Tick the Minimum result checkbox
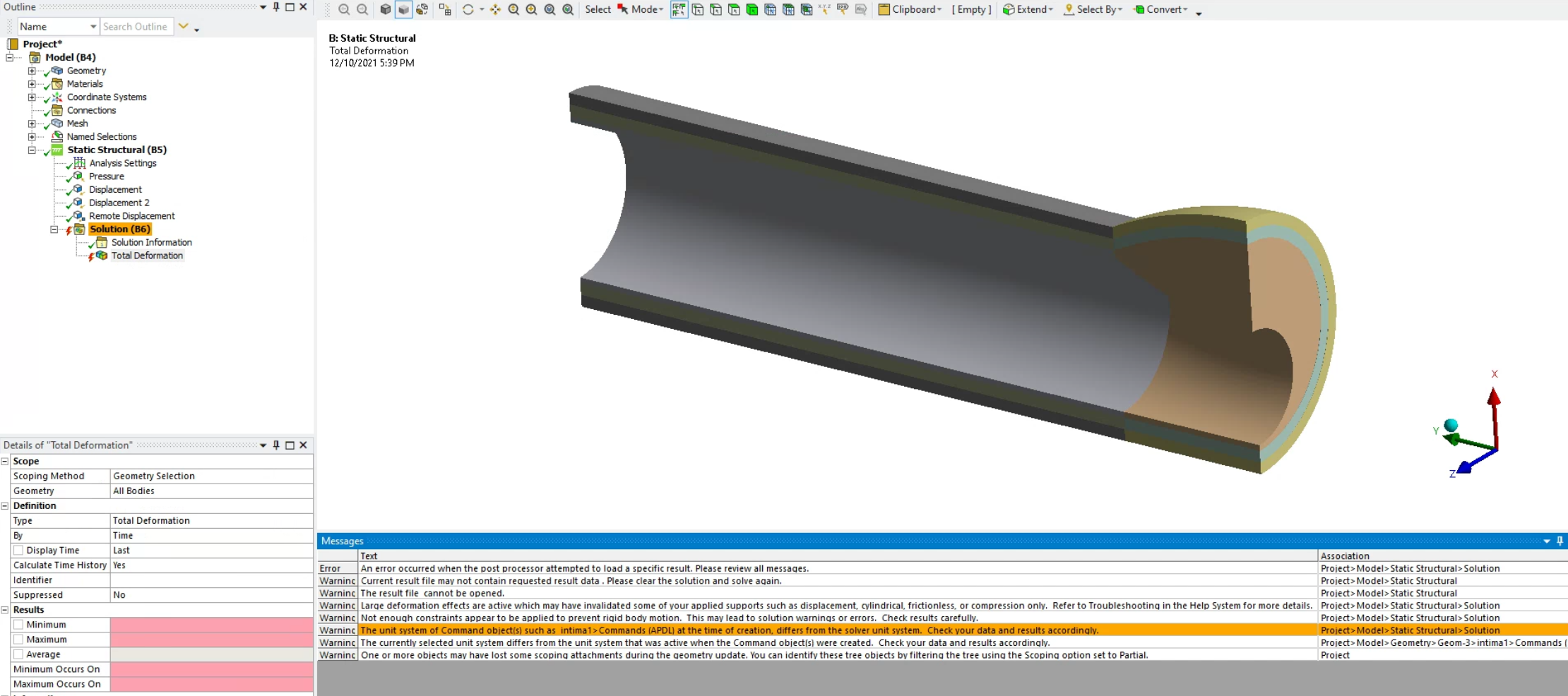 coord(18,625)
